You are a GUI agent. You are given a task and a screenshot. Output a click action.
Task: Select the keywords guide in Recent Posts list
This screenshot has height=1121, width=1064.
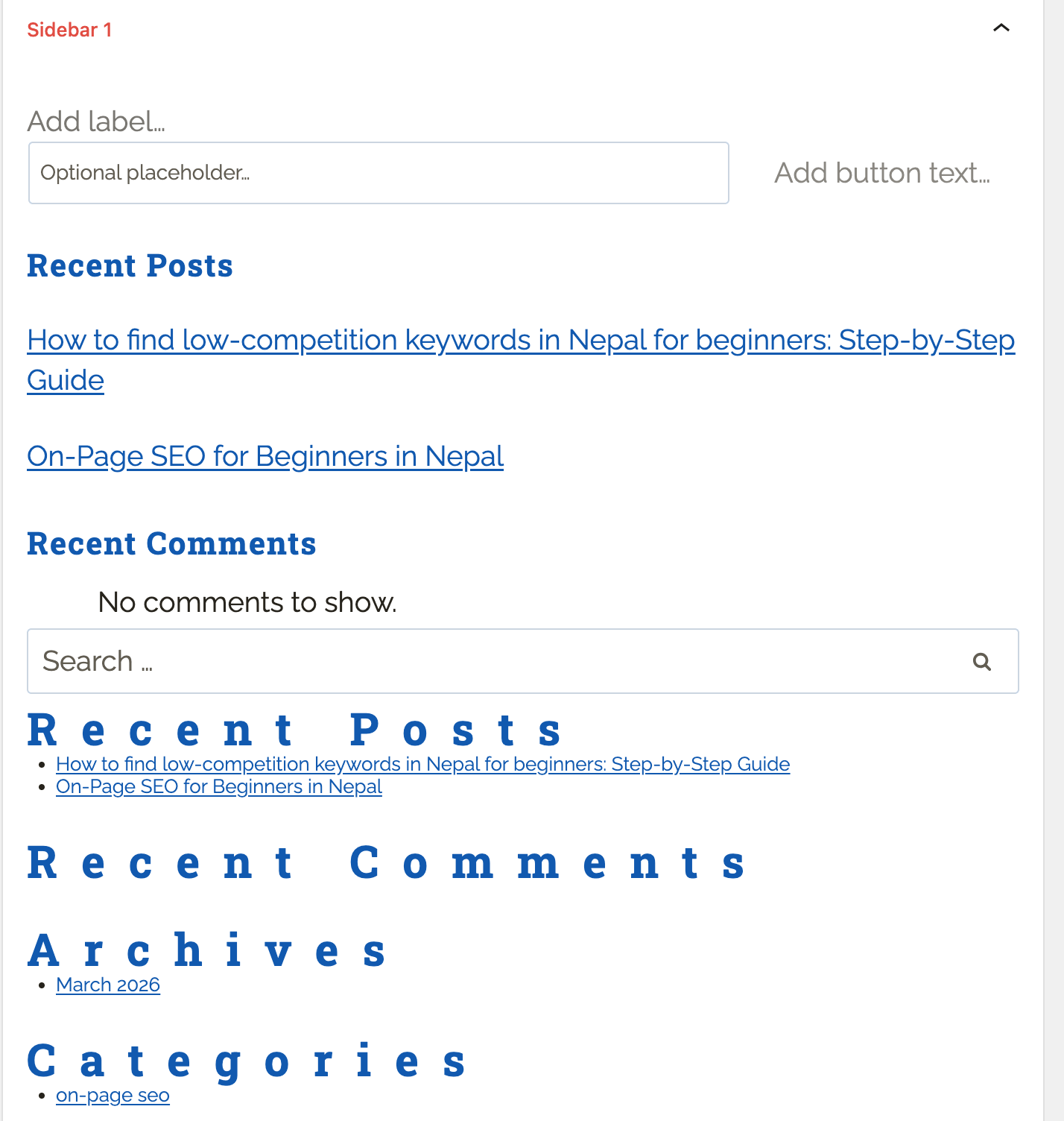pyautogui.click(x=422, y=764)
